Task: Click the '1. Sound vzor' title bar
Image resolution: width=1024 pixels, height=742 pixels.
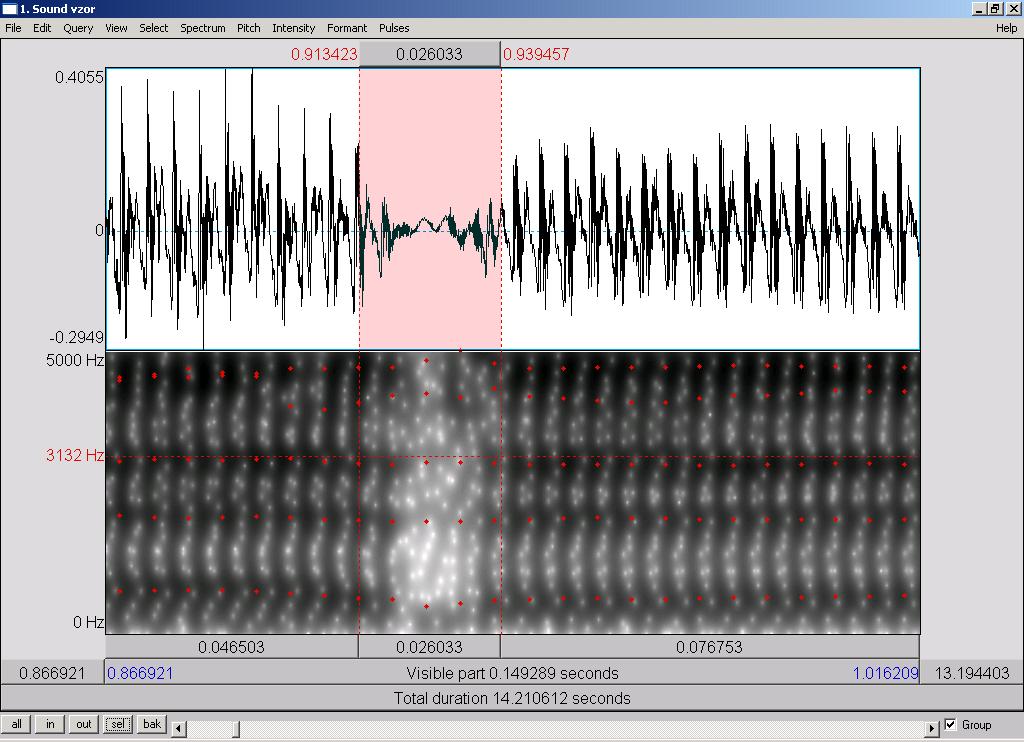Action: pos(512,8)
